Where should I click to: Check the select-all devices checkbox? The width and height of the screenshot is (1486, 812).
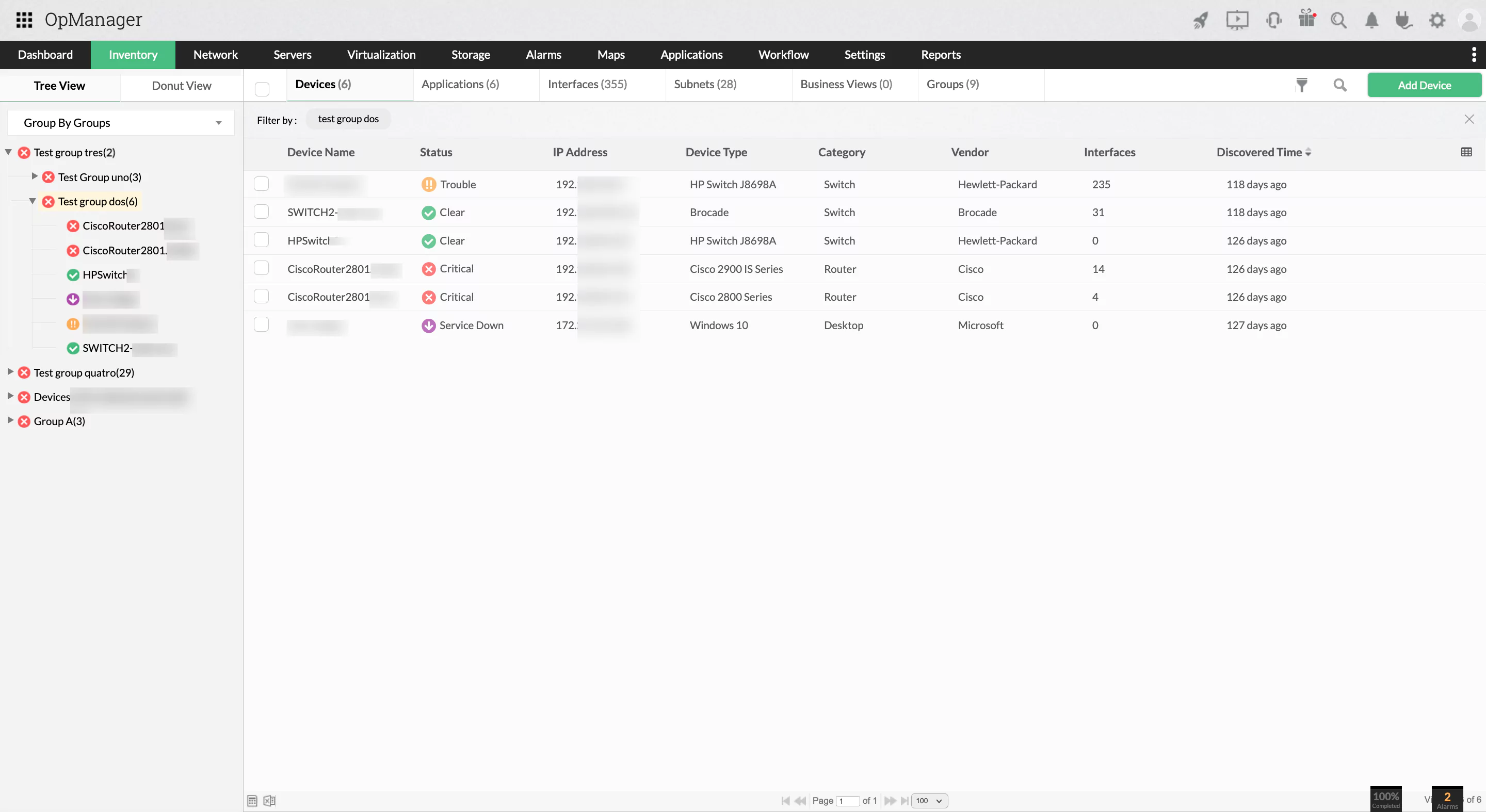tap(262, 89)
